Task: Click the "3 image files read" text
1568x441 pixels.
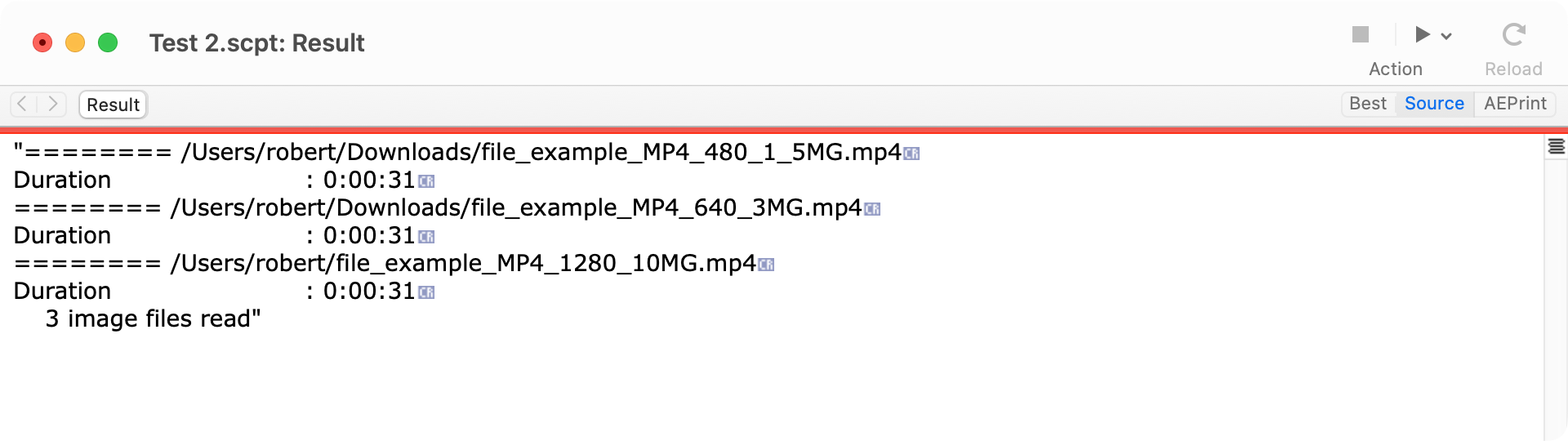Action: click(152, 318)
